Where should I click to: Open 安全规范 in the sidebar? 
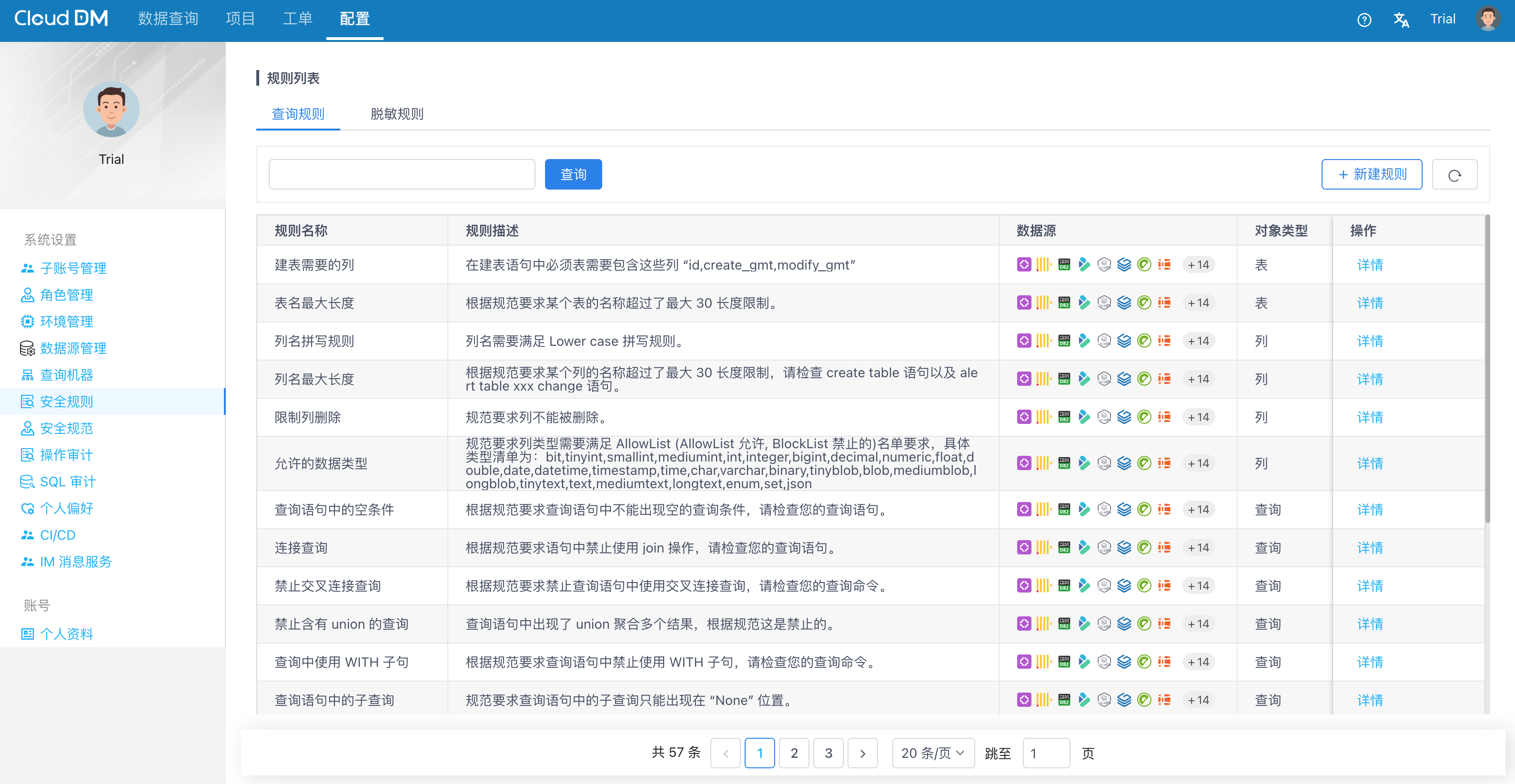66,428
